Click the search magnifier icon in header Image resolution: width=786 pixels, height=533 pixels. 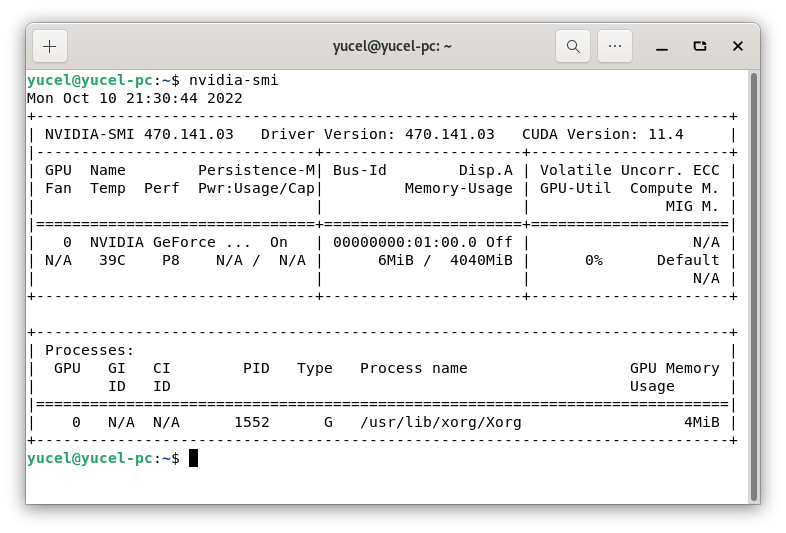pos(573,47)
